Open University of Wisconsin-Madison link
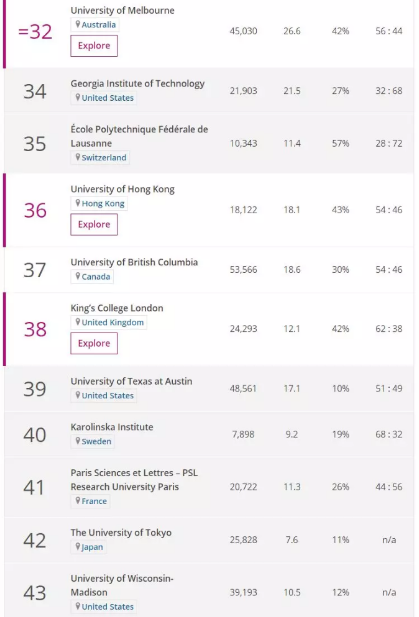419x617 pixels. [122, 585]
